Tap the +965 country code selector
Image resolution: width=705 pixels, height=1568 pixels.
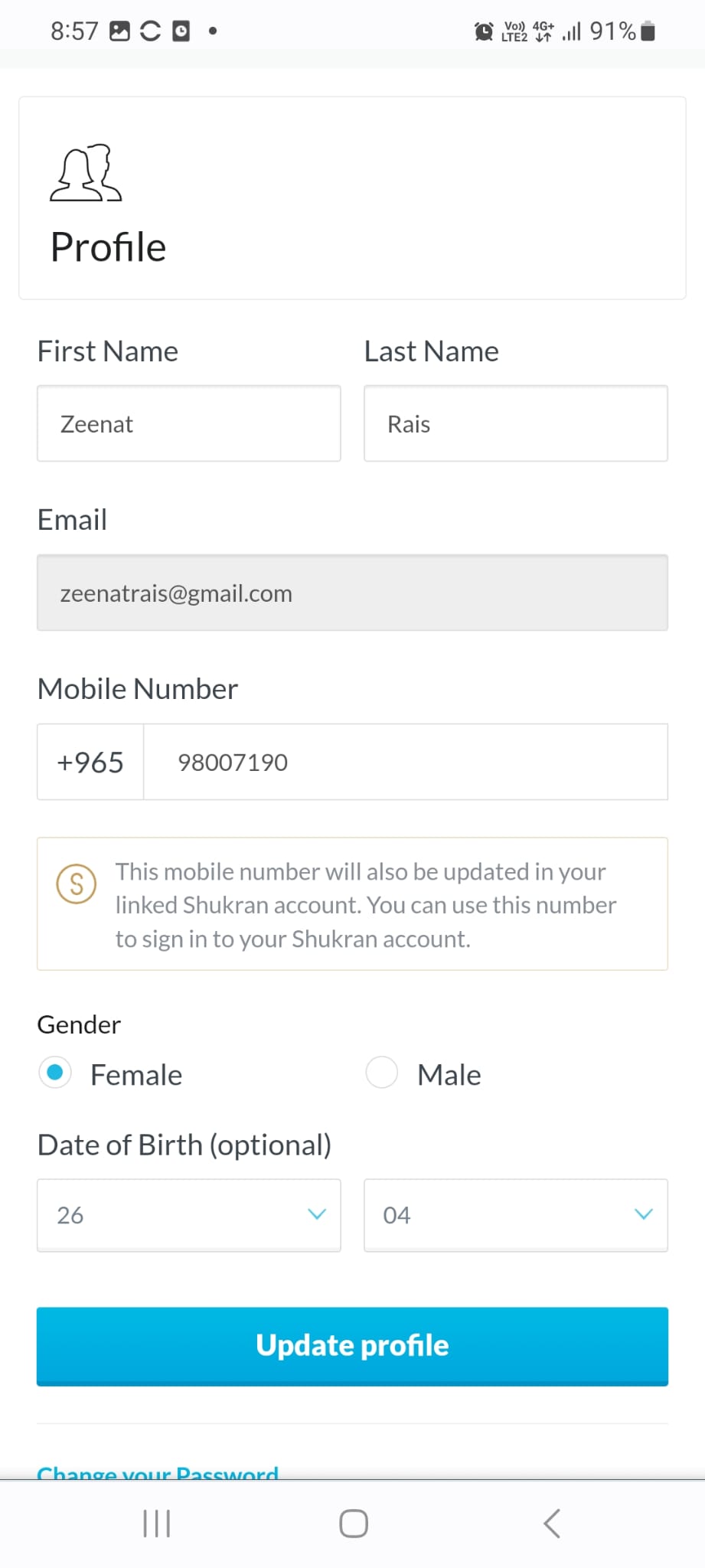tap(90, 763)
